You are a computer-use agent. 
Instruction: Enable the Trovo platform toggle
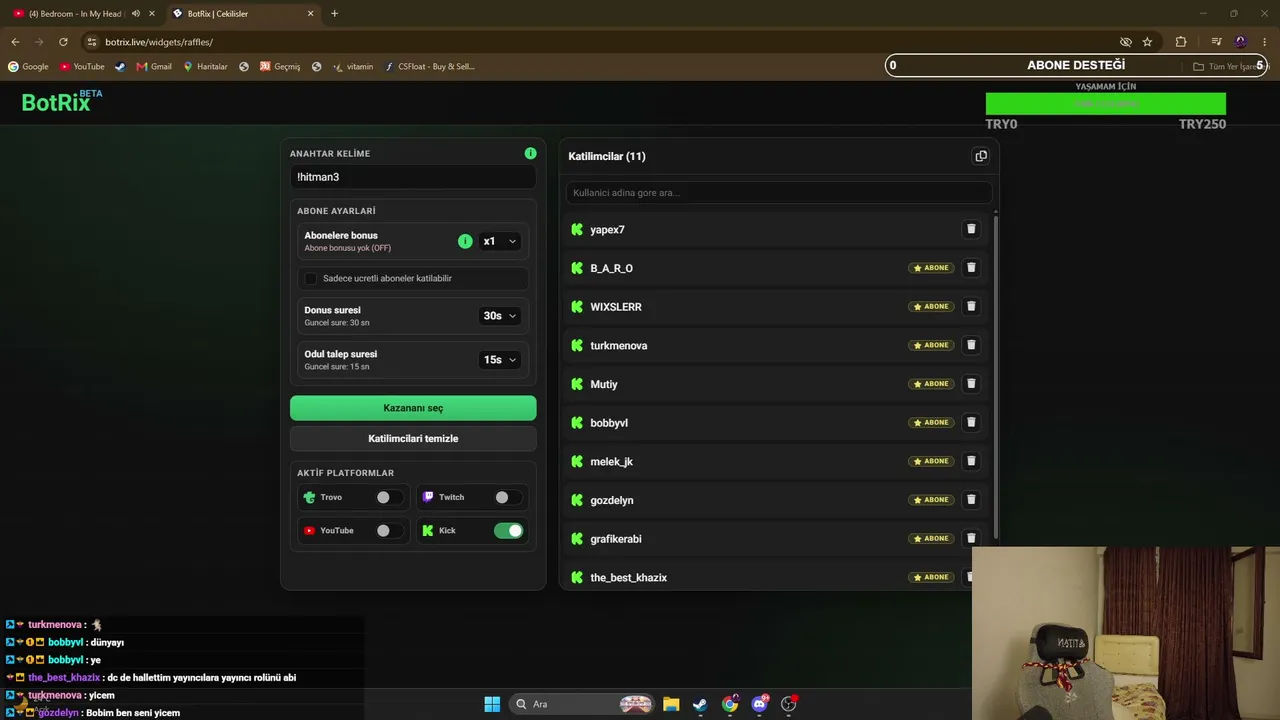[x=389, y=497]
